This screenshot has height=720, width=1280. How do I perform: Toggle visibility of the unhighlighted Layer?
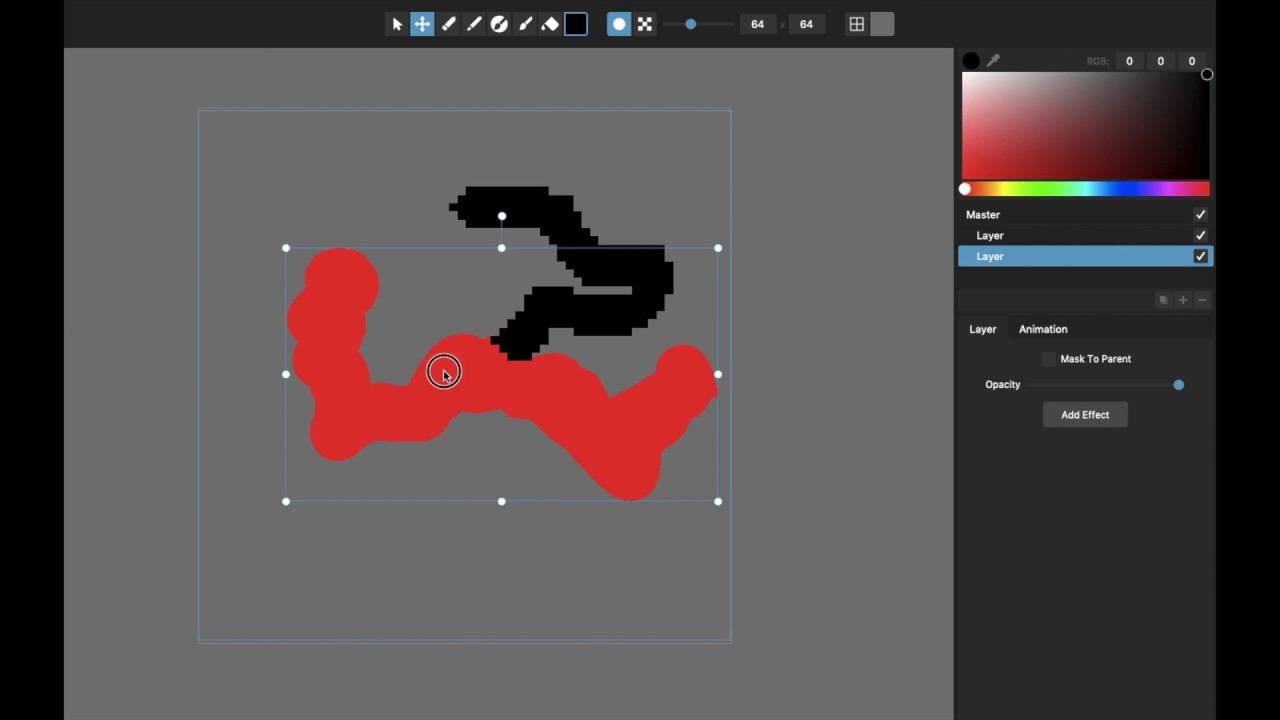pos(1200,236)
